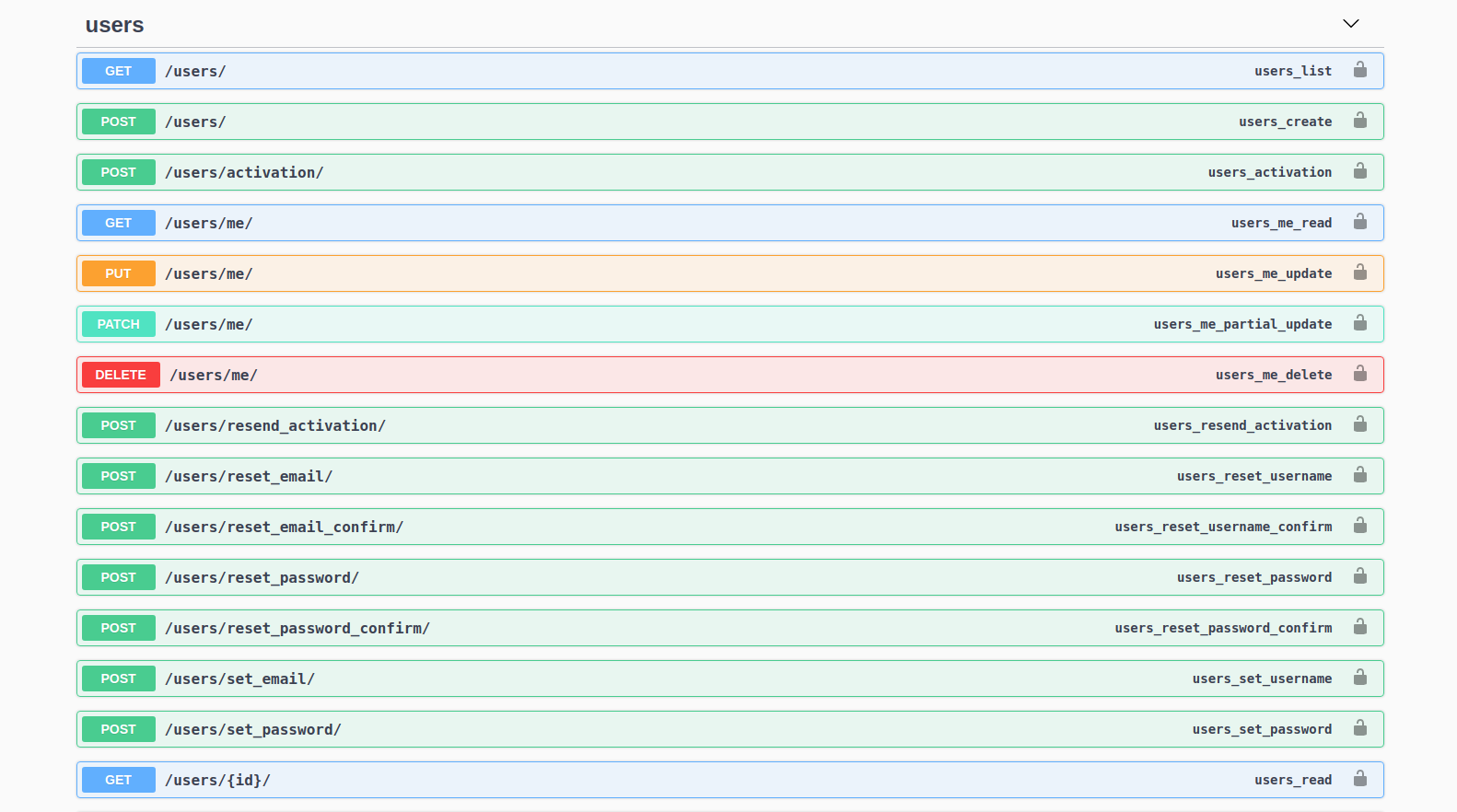Open the /users/reset_email/ path
The width and height of the screenshot is (1457, 812).
click(249, 476)
